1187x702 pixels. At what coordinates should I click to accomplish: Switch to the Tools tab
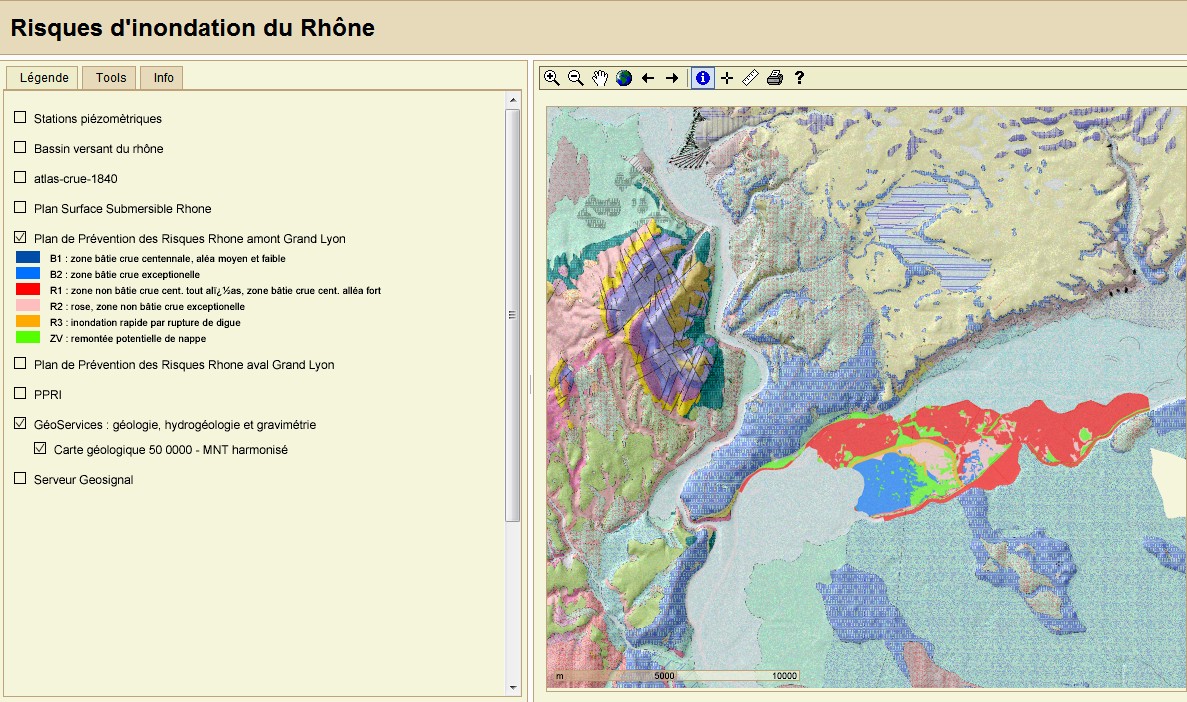(111, 78)
